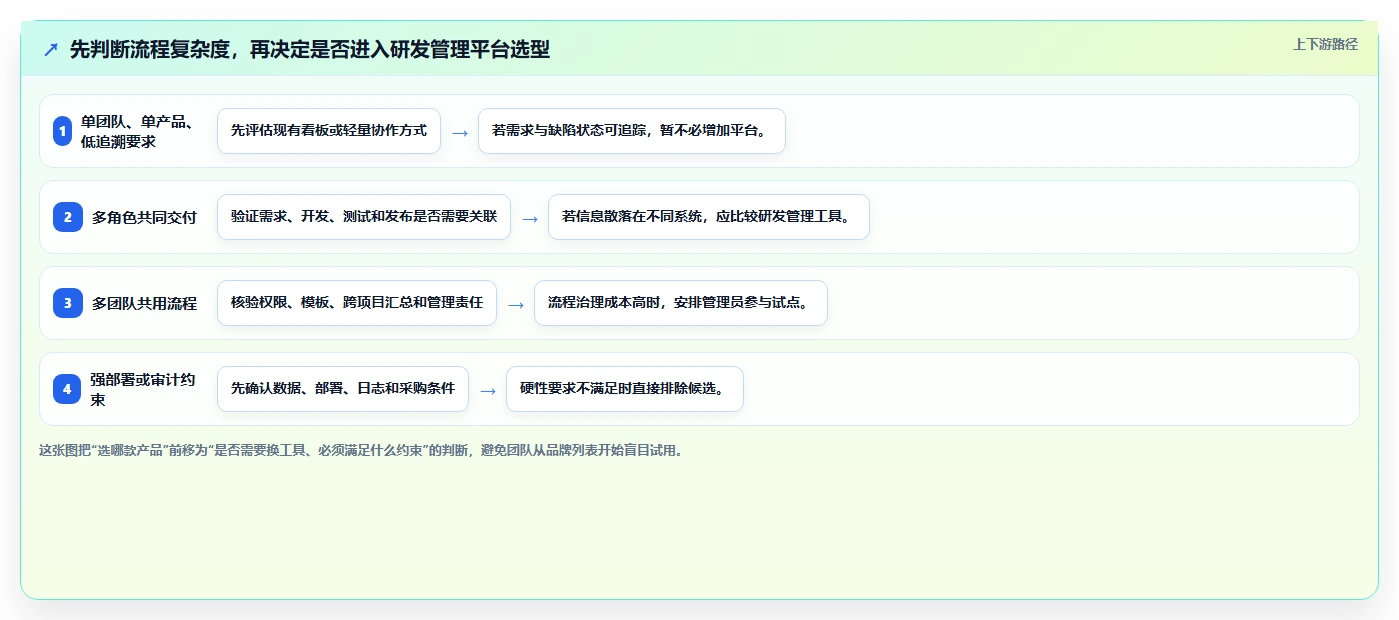Click the numbered badge 2
This screenshot has width=1399, height=620.
click(x=67, y=217)
